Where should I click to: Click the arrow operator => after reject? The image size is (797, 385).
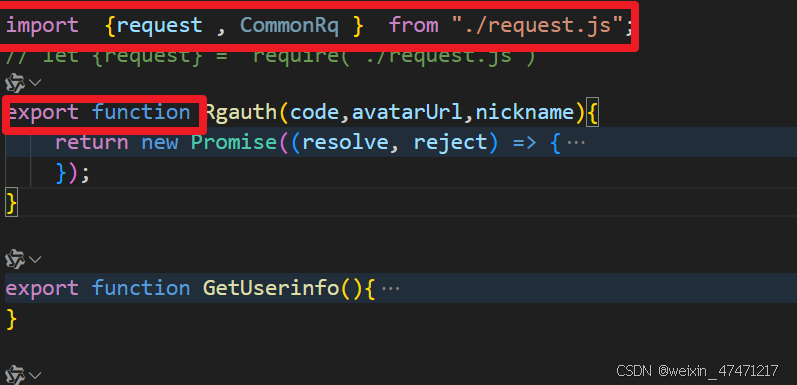click(x=525, y=143)
